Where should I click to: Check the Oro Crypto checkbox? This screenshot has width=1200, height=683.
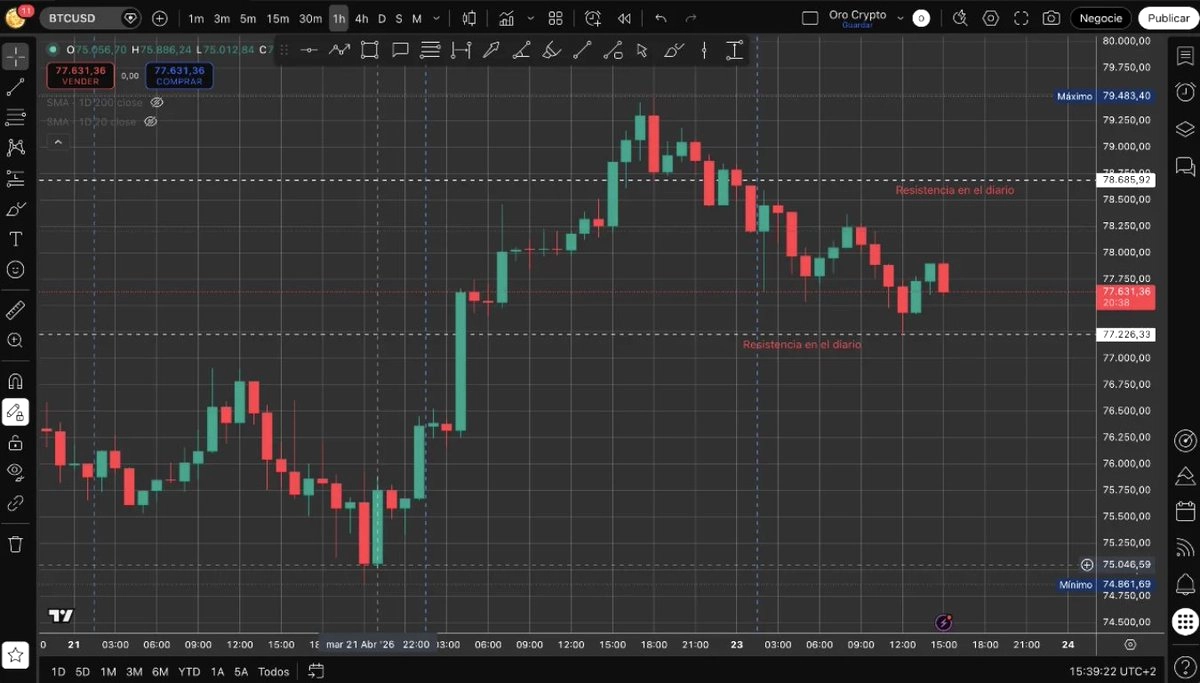coord(812,16)
